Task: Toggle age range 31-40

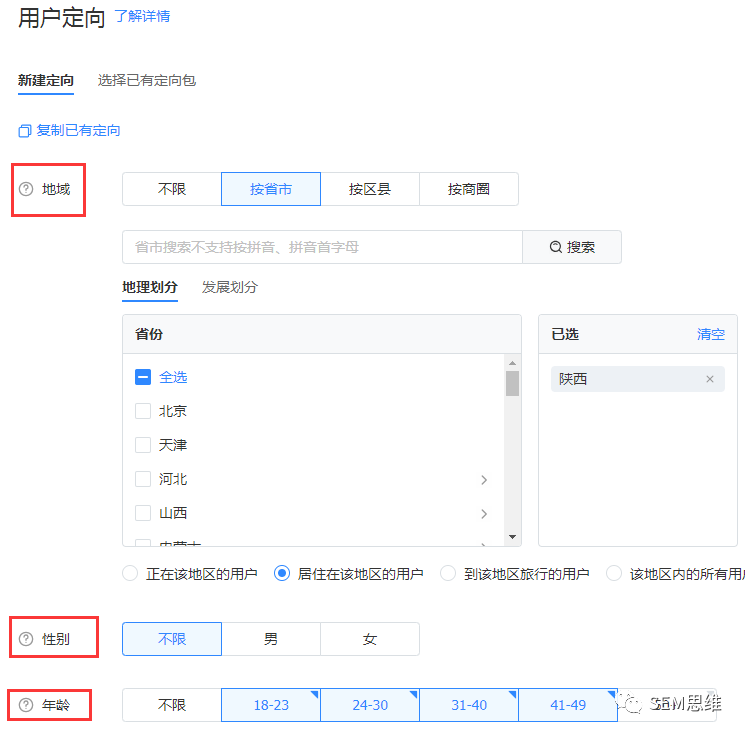Action: click(x=469, y=705)
